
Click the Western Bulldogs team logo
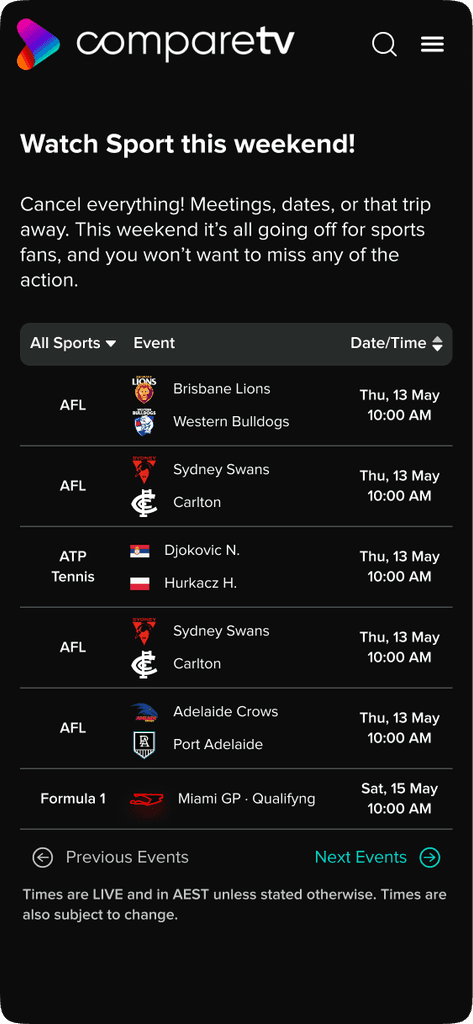[144, 422]
